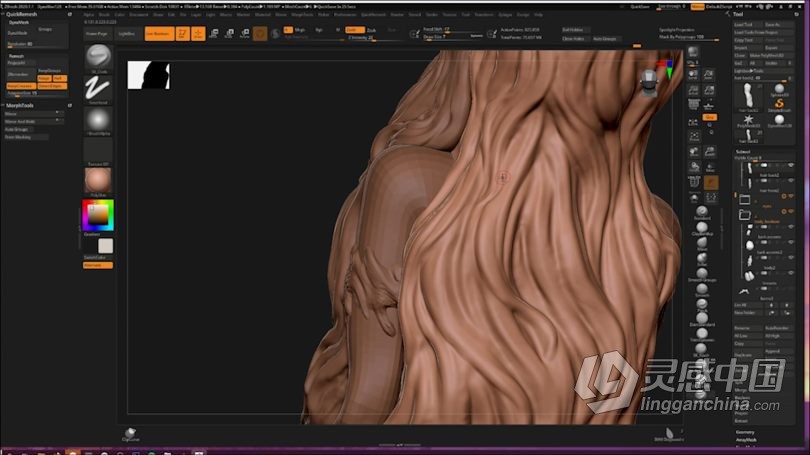Select the PolyMesh3D star tool thumbnail

[x=748, y=121]
